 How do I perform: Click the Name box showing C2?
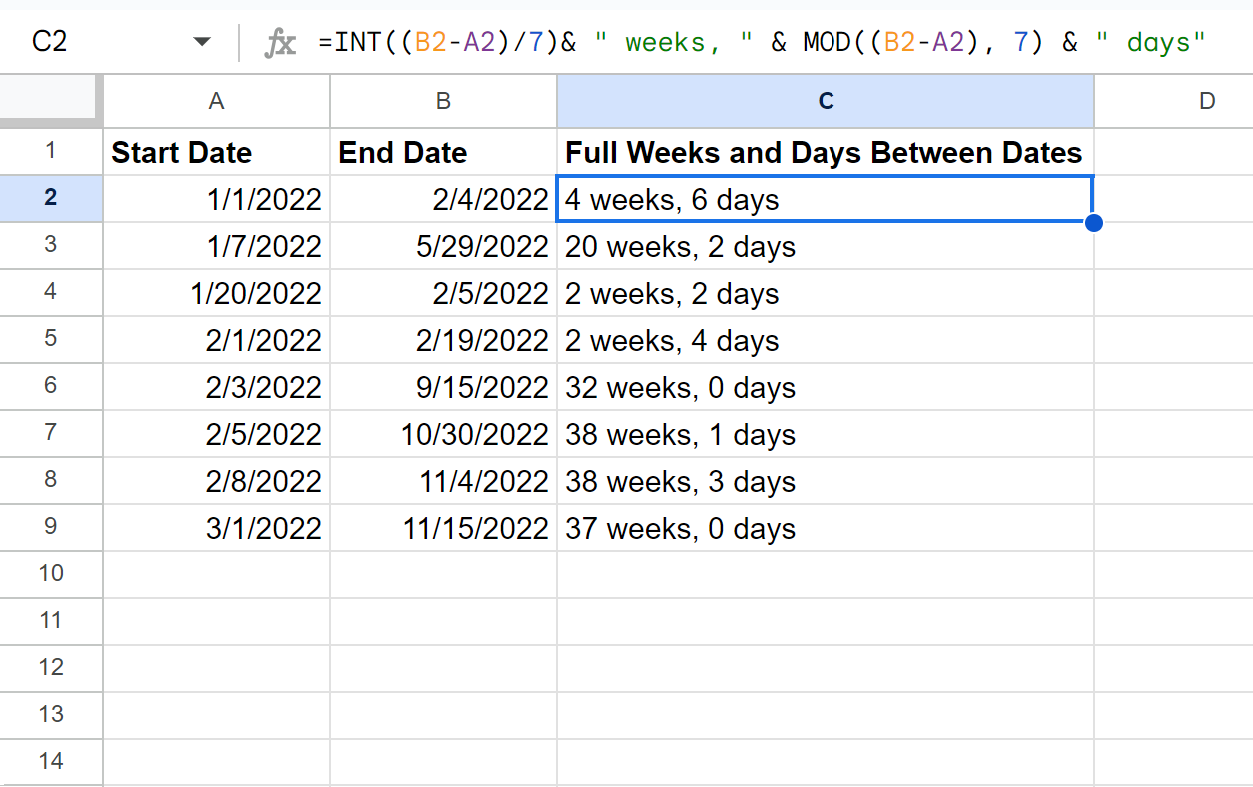(x=50, y=42)
